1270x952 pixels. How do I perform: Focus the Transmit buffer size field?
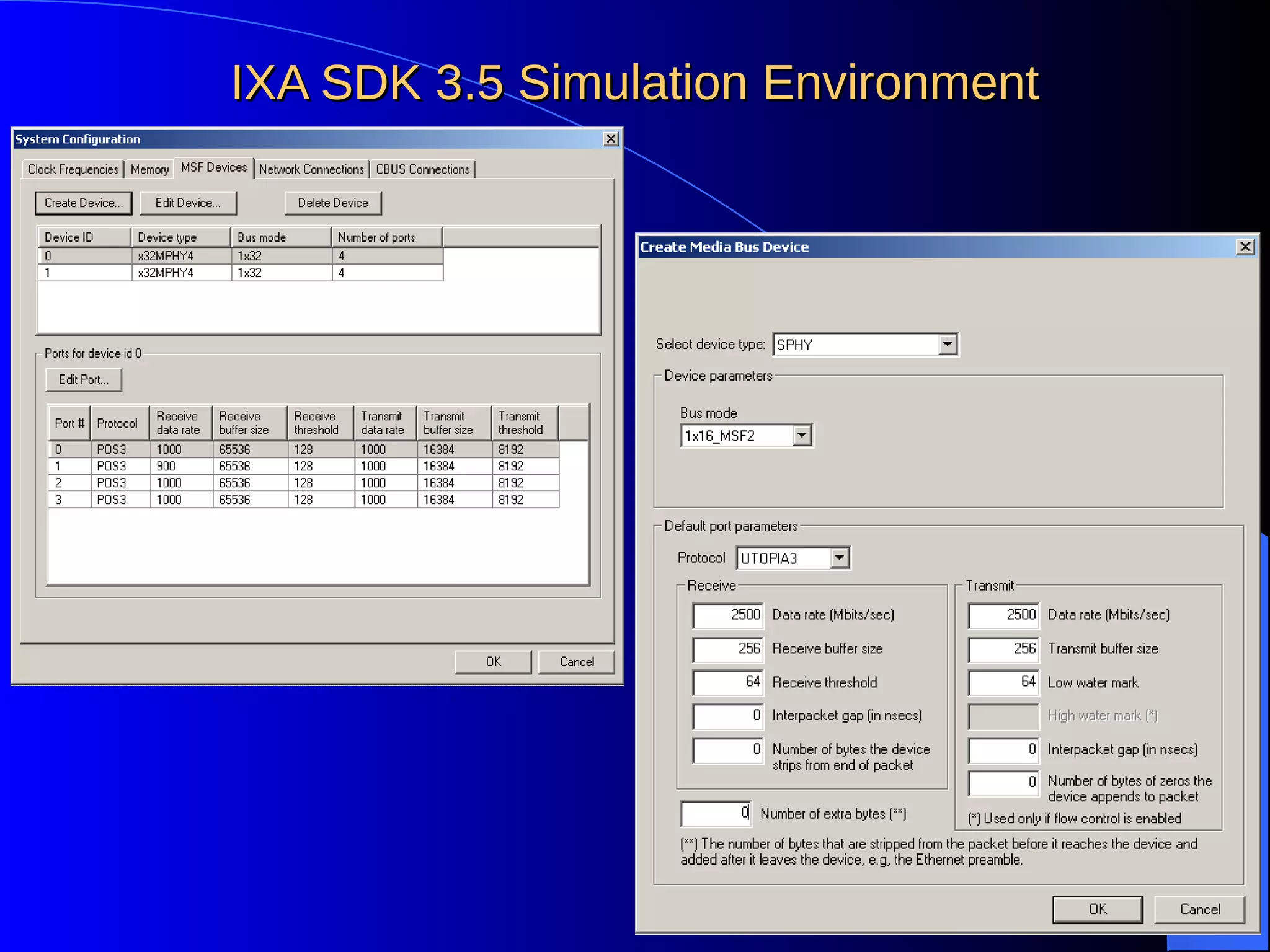[x=1003, y=649]
